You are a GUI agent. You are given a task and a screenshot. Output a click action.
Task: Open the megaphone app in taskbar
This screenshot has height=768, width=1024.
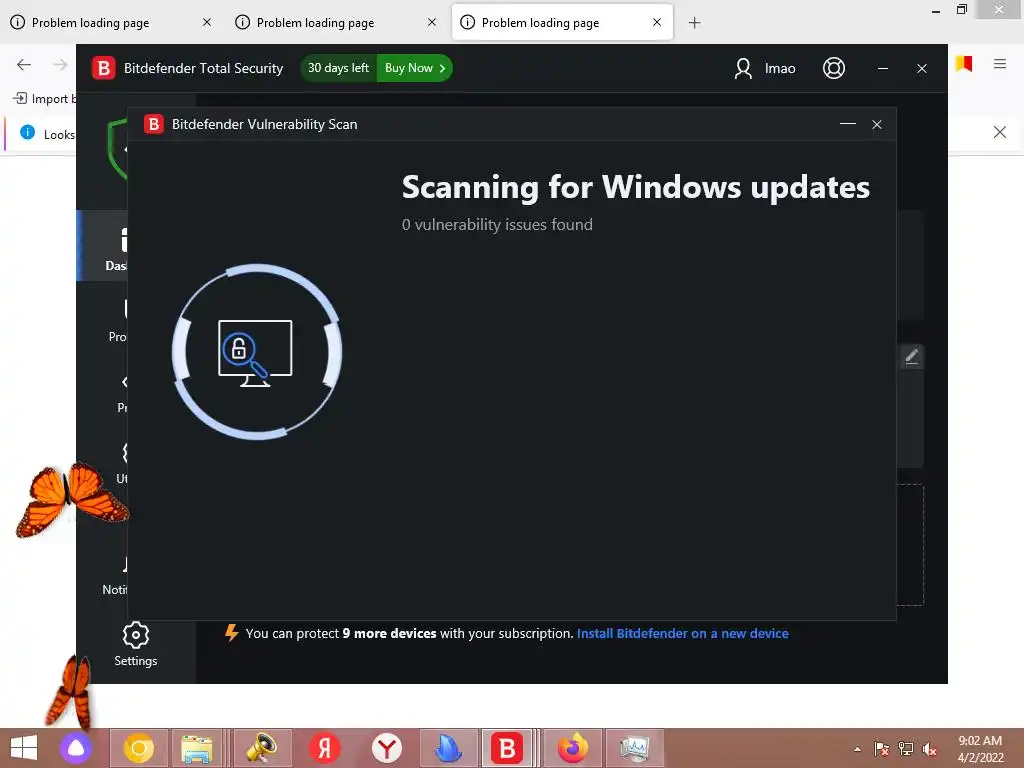[261, 748]
